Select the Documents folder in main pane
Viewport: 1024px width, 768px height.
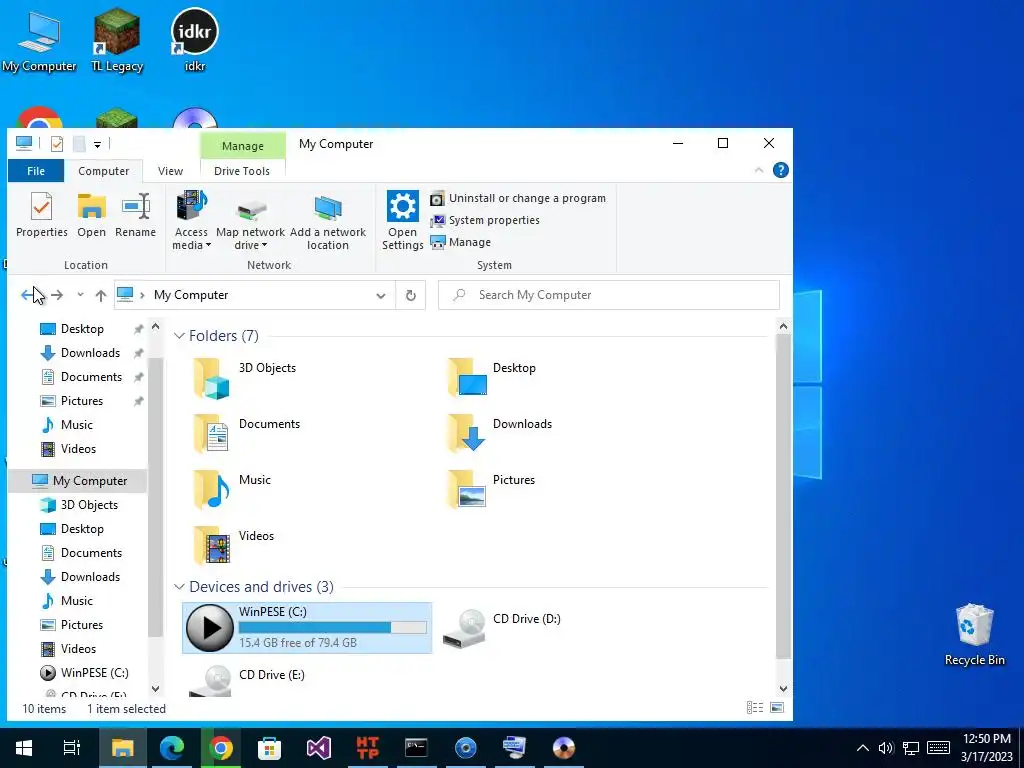tap(247, 434)
